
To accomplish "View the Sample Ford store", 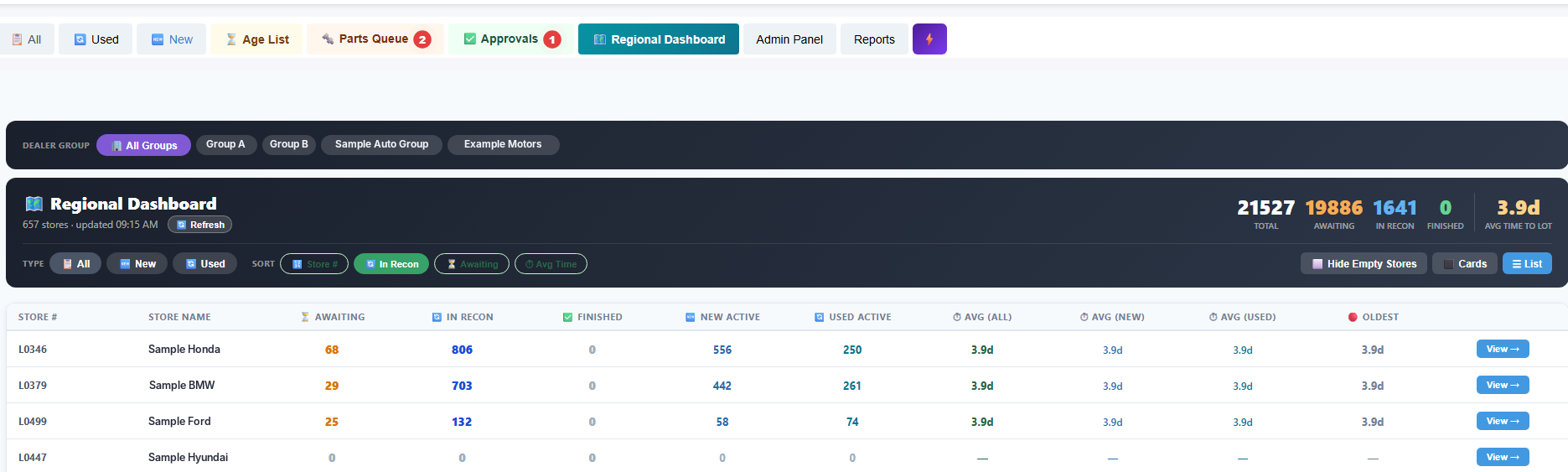I will [x=1503, y=421].
